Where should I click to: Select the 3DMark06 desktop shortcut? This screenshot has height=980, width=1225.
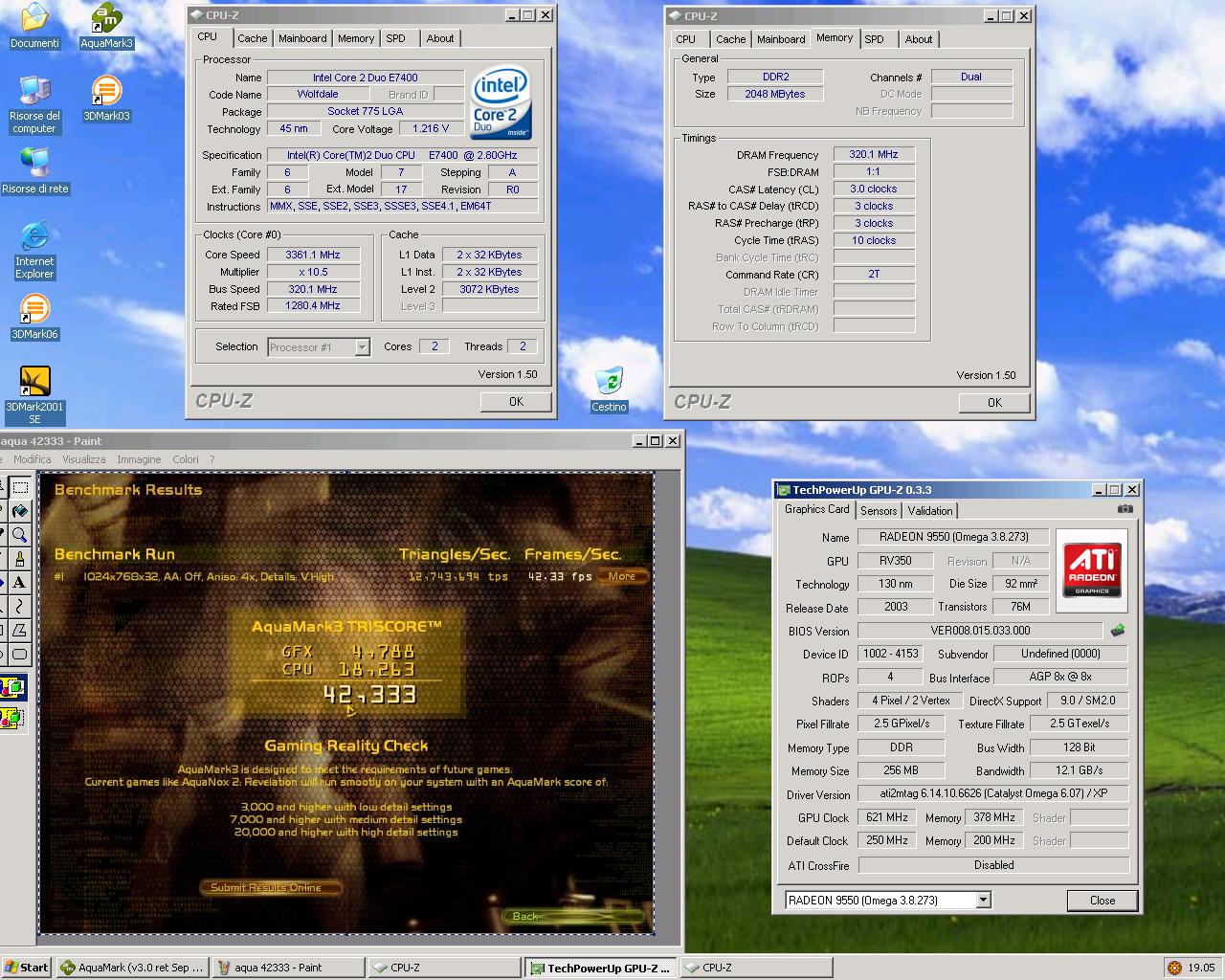point(34,317)
